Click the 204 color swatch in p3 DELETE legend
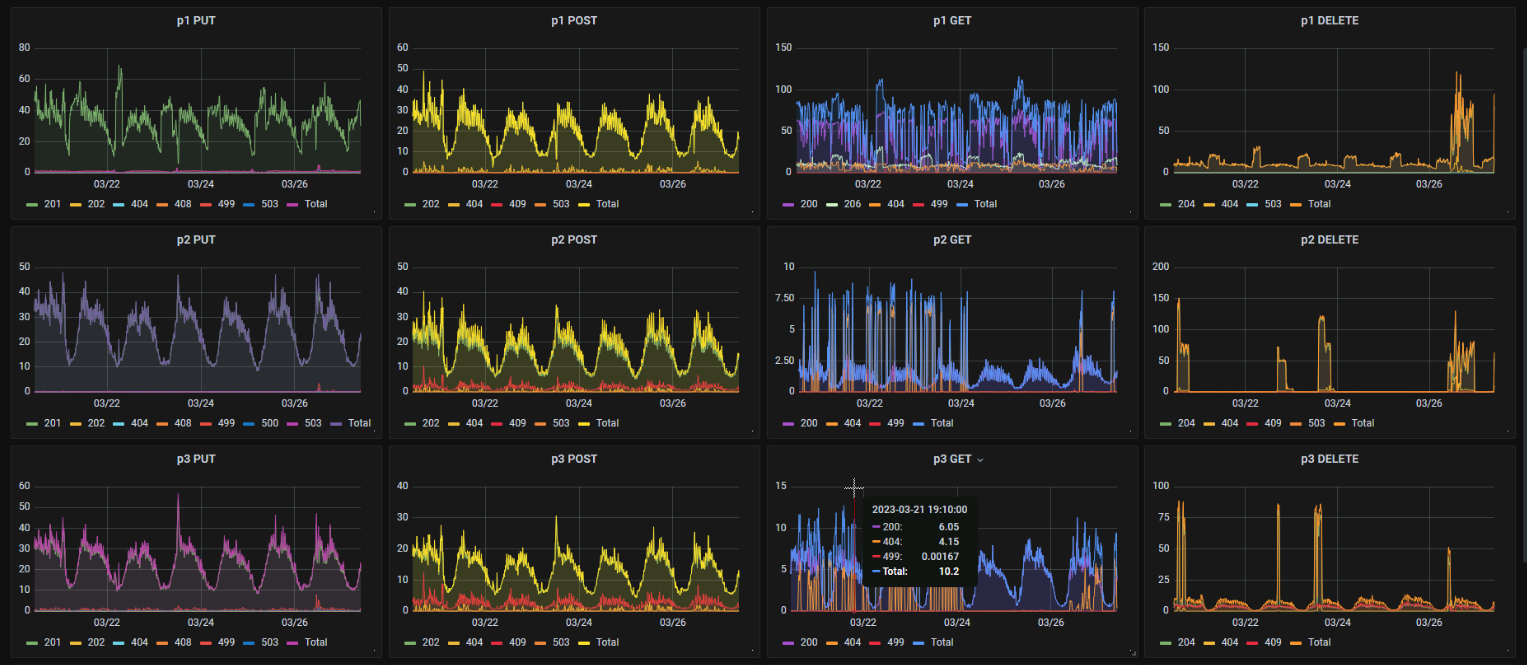 1167,642
